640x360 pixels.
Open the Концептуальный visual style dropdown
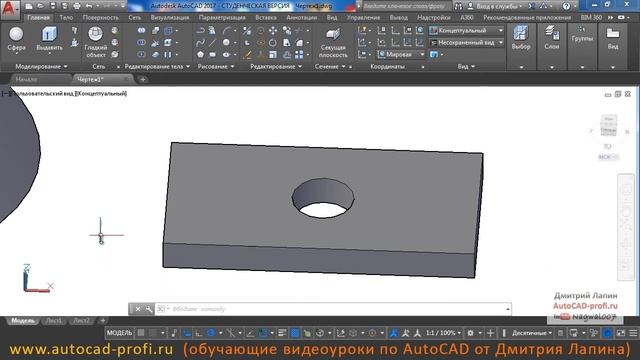(467, 31)
